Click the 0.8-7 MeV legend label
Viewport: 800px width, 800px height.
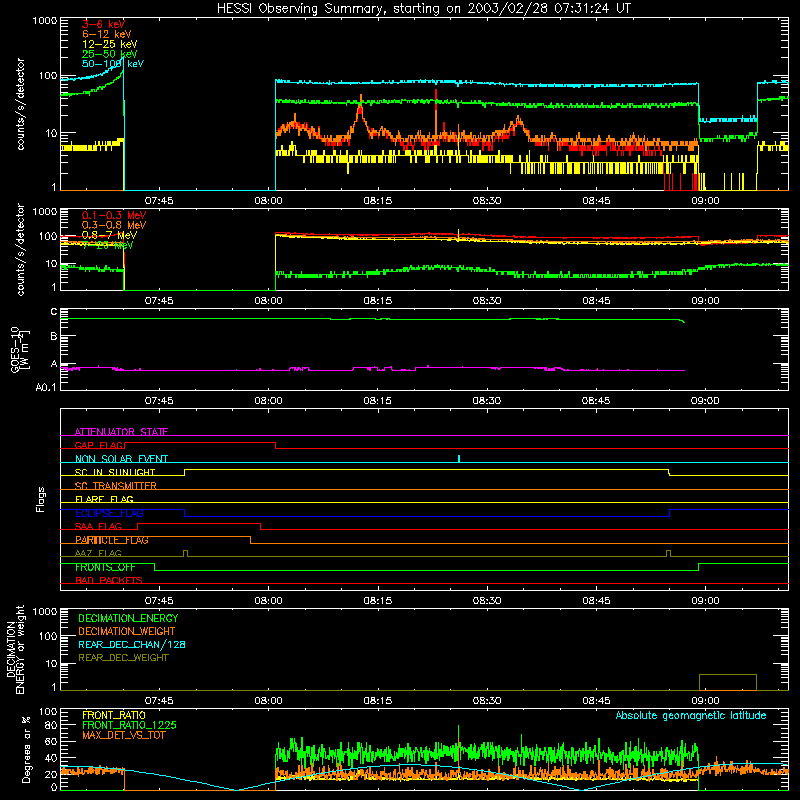[109, 235]
